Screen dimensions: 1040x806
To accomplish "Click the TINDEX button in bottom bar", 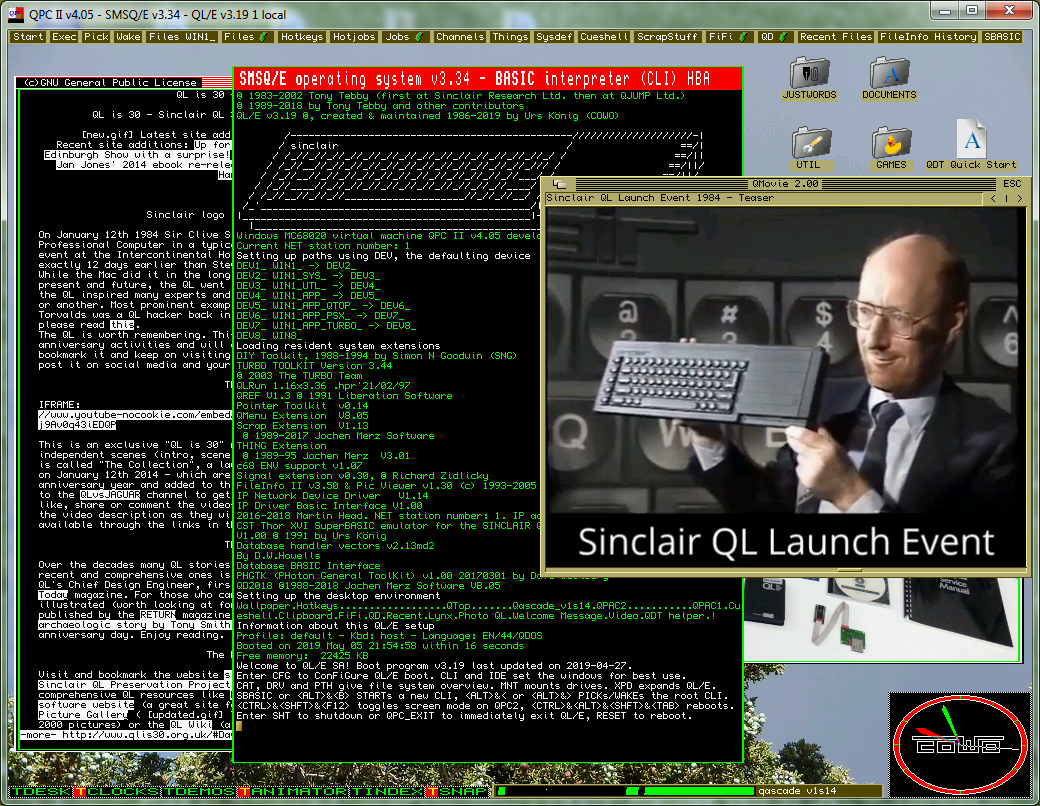I will 387,791.
